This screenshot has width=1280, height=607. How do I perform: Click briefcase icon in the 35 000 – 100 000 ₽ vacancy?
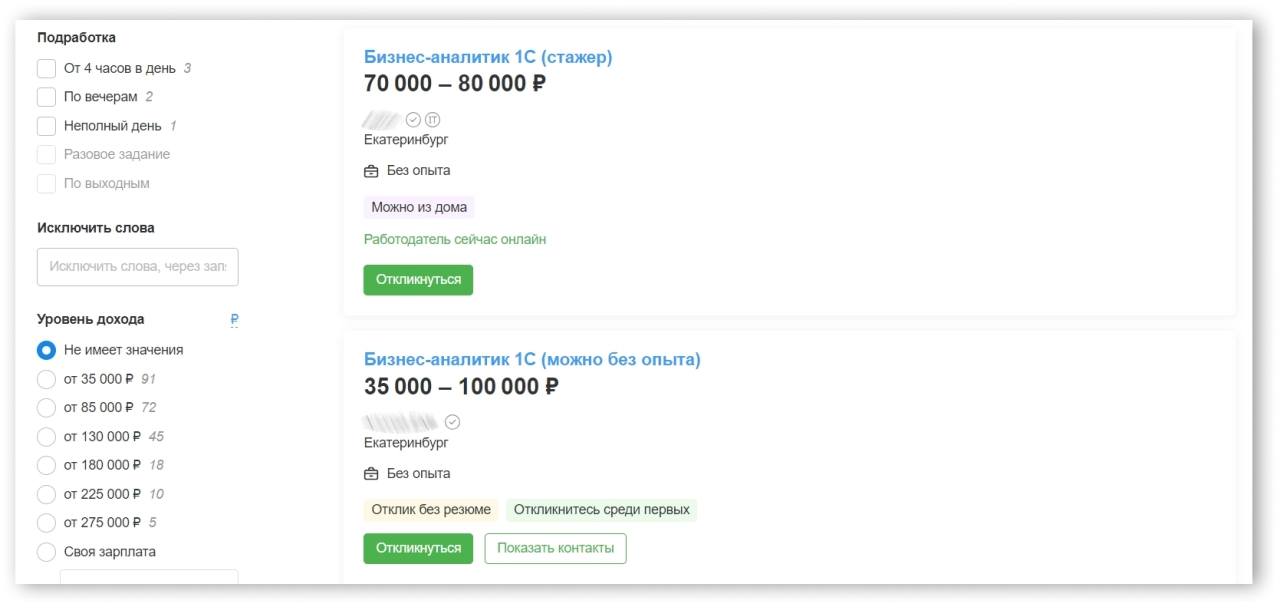tap(371, 474)
